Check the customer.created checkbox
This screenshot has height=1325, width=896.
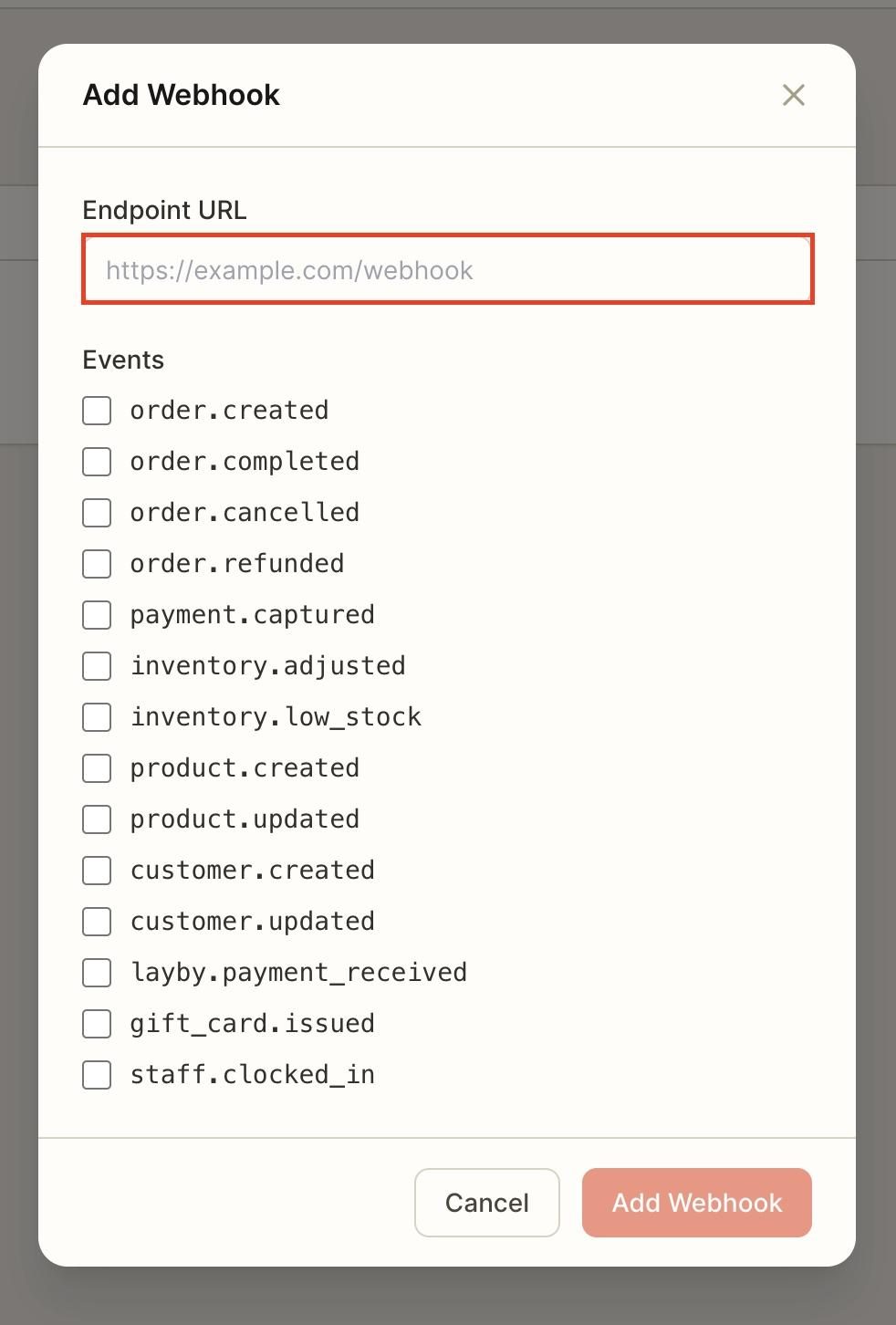(x=97, y=871)
